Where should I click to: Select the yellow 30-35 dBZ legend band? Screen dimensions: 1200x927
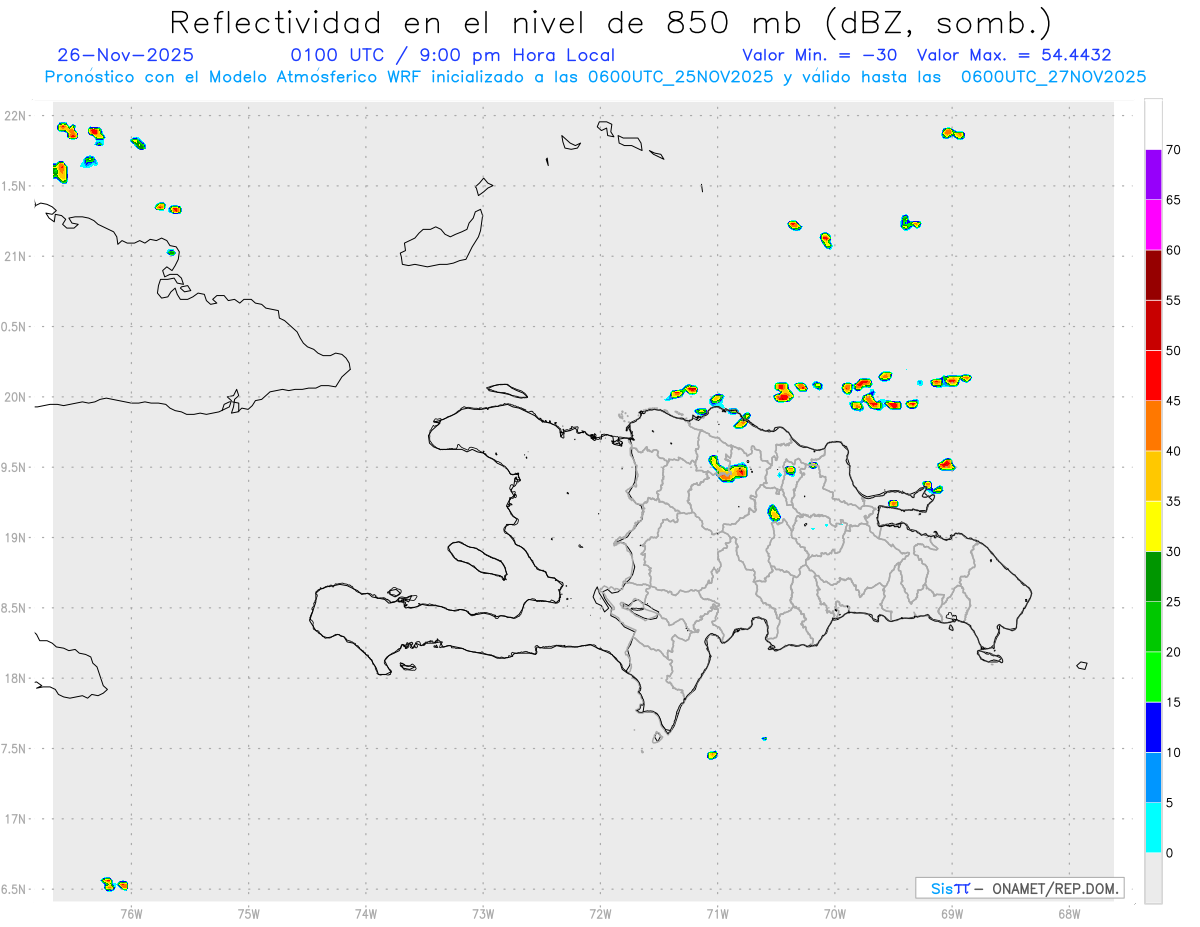click(1153, 526)
